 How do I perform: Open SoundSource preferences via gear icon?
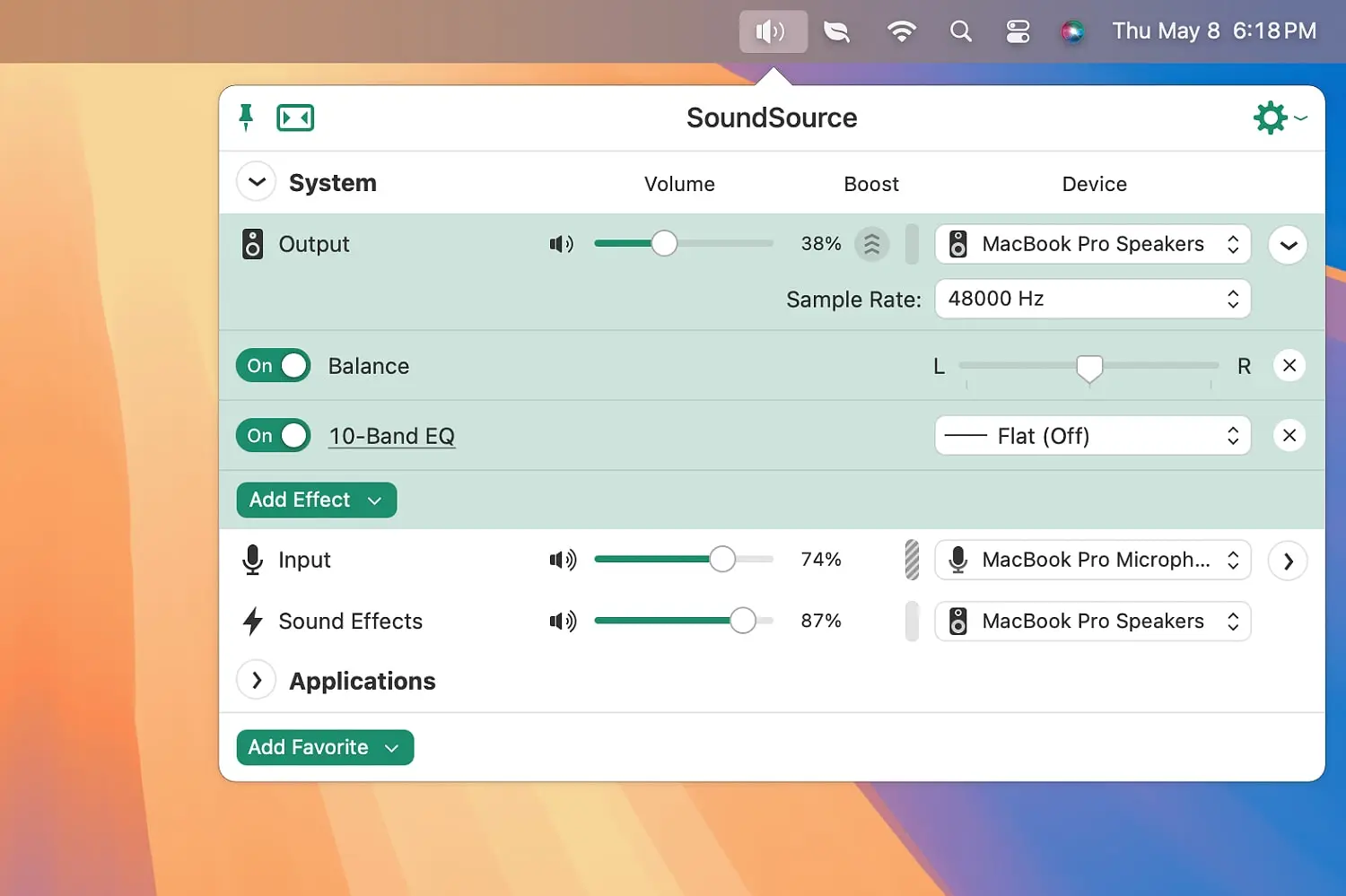[x=1270, y=117]
